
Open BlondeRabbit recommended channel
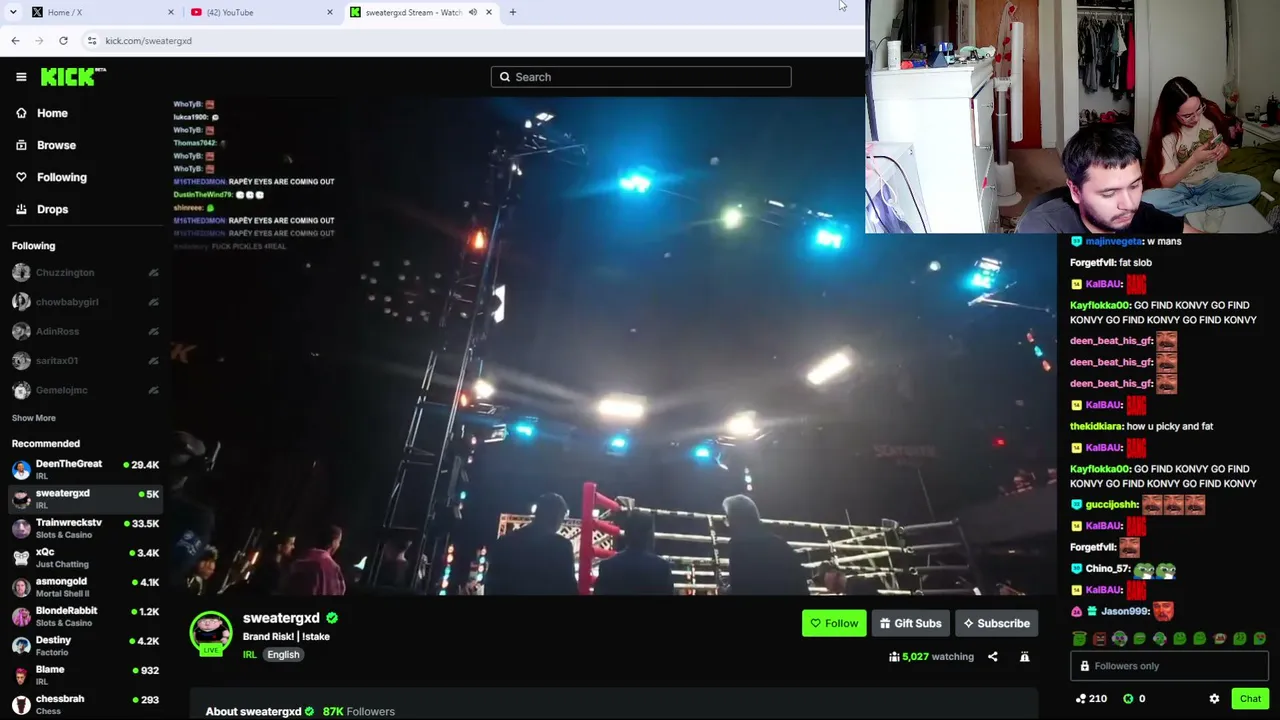click(85, 616)
